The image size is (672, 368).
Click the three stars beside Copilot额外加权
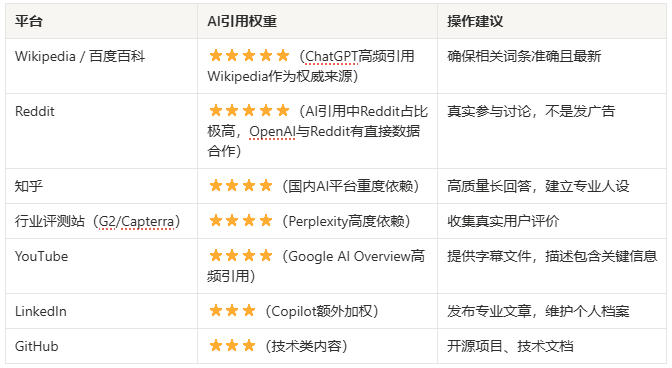(x=232, y=311)
